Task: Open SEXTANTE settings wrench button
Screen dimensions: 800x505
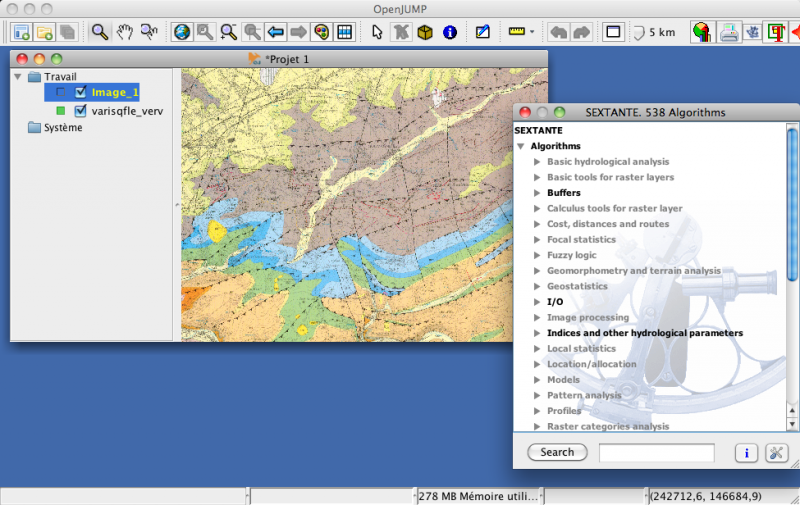Action: [776, 453]
